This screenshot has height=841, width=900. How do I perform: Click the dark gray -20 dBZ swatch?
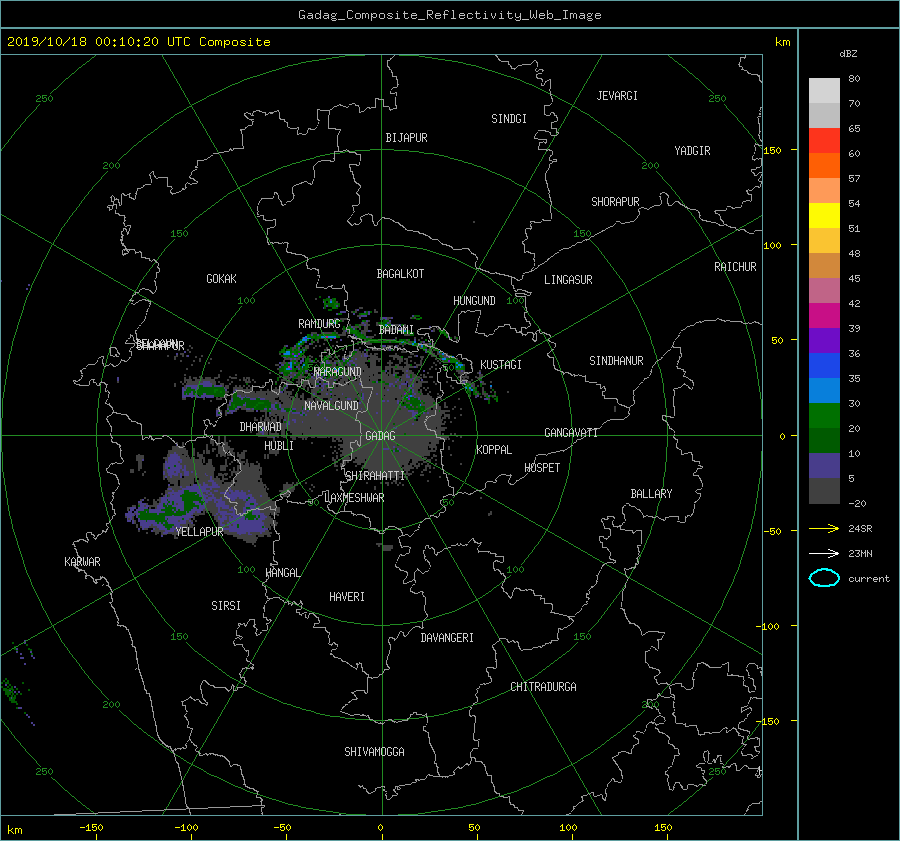[x=824, y=490]
